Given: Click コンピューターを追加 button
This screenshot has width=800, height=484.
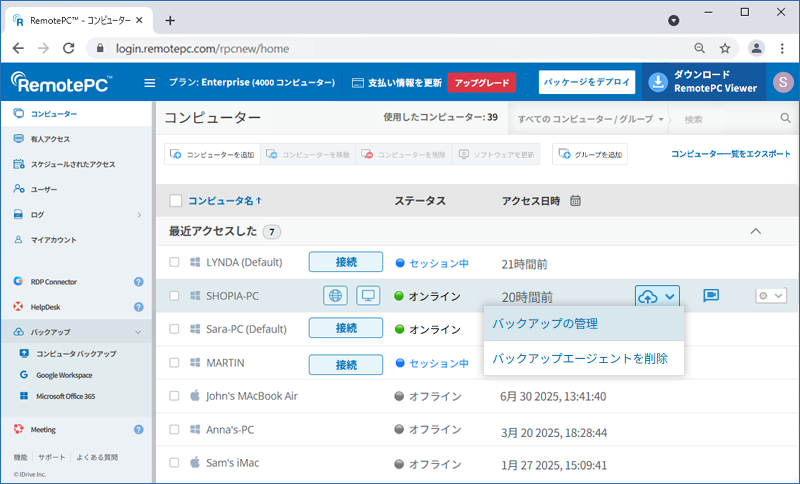Looking at the screenshot, I should [x=212, y=154].
